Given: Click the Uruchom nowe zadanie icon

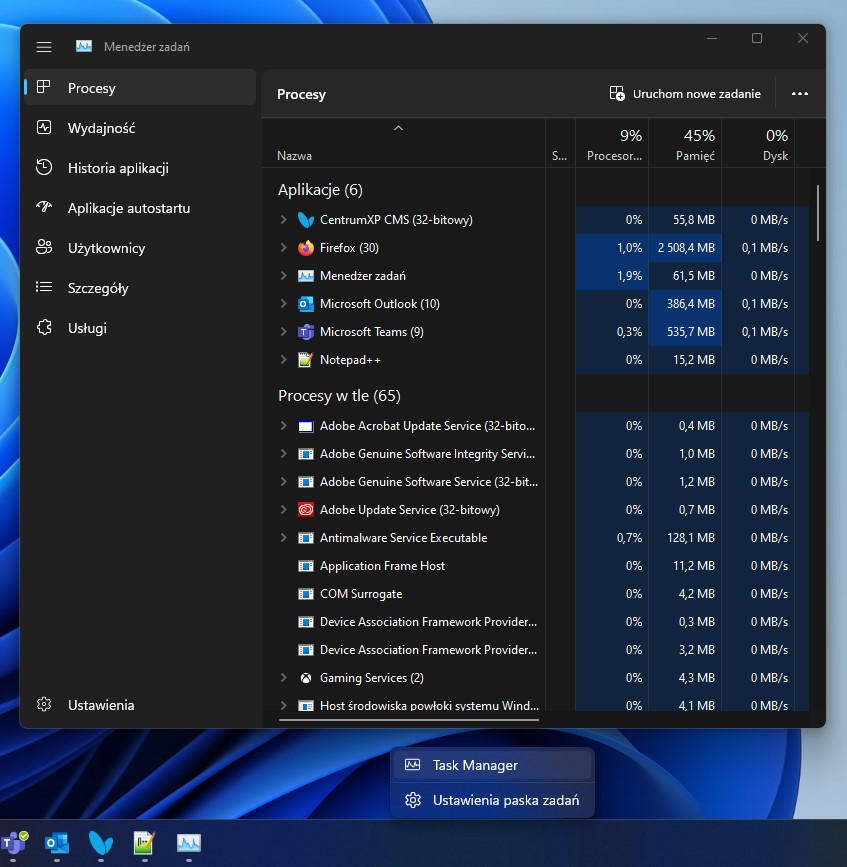Looking at the screenshot, I should click(x=617, y=93).
